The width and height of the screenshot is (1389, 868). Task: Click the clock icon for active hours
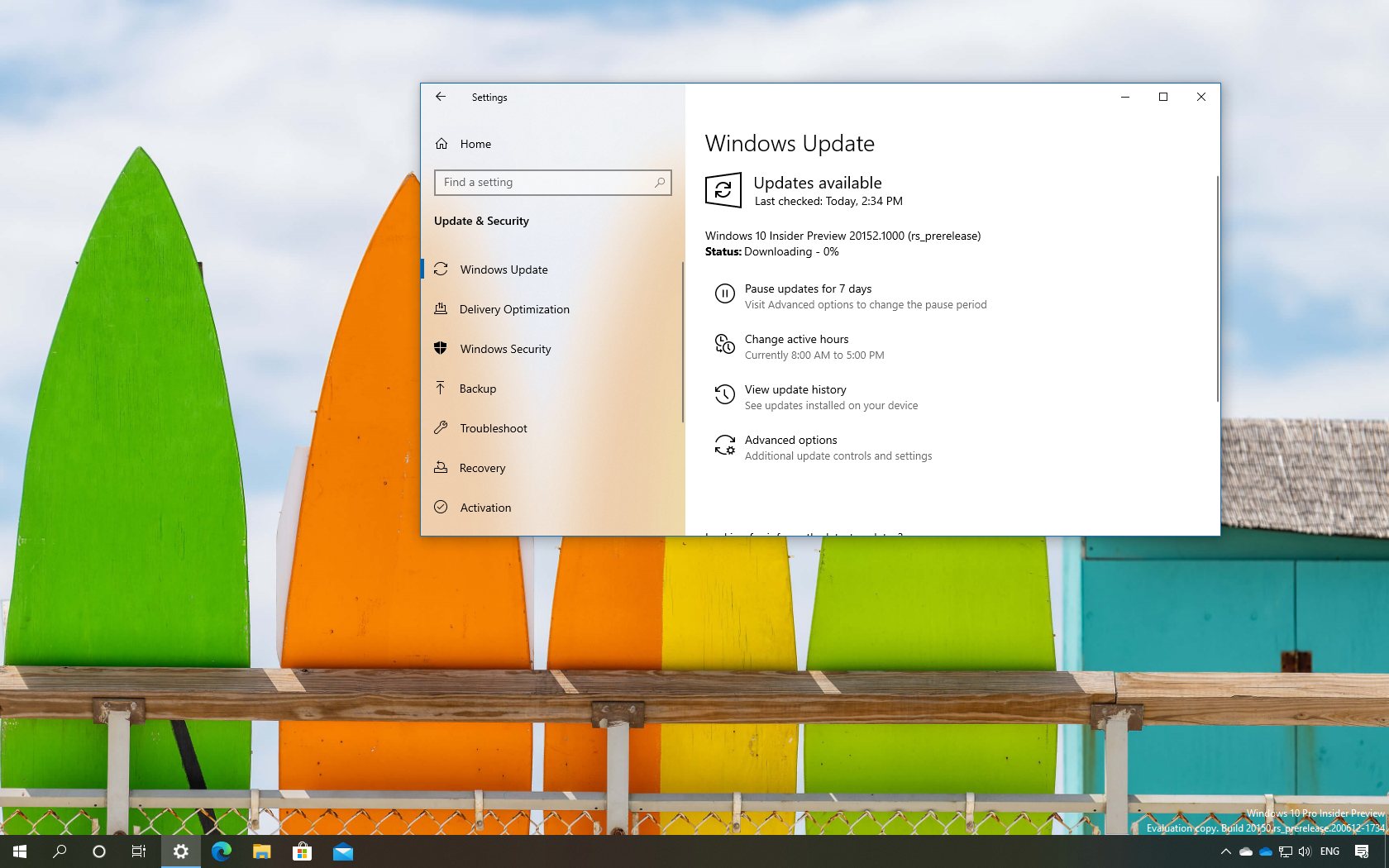click(x=724, y=344)
